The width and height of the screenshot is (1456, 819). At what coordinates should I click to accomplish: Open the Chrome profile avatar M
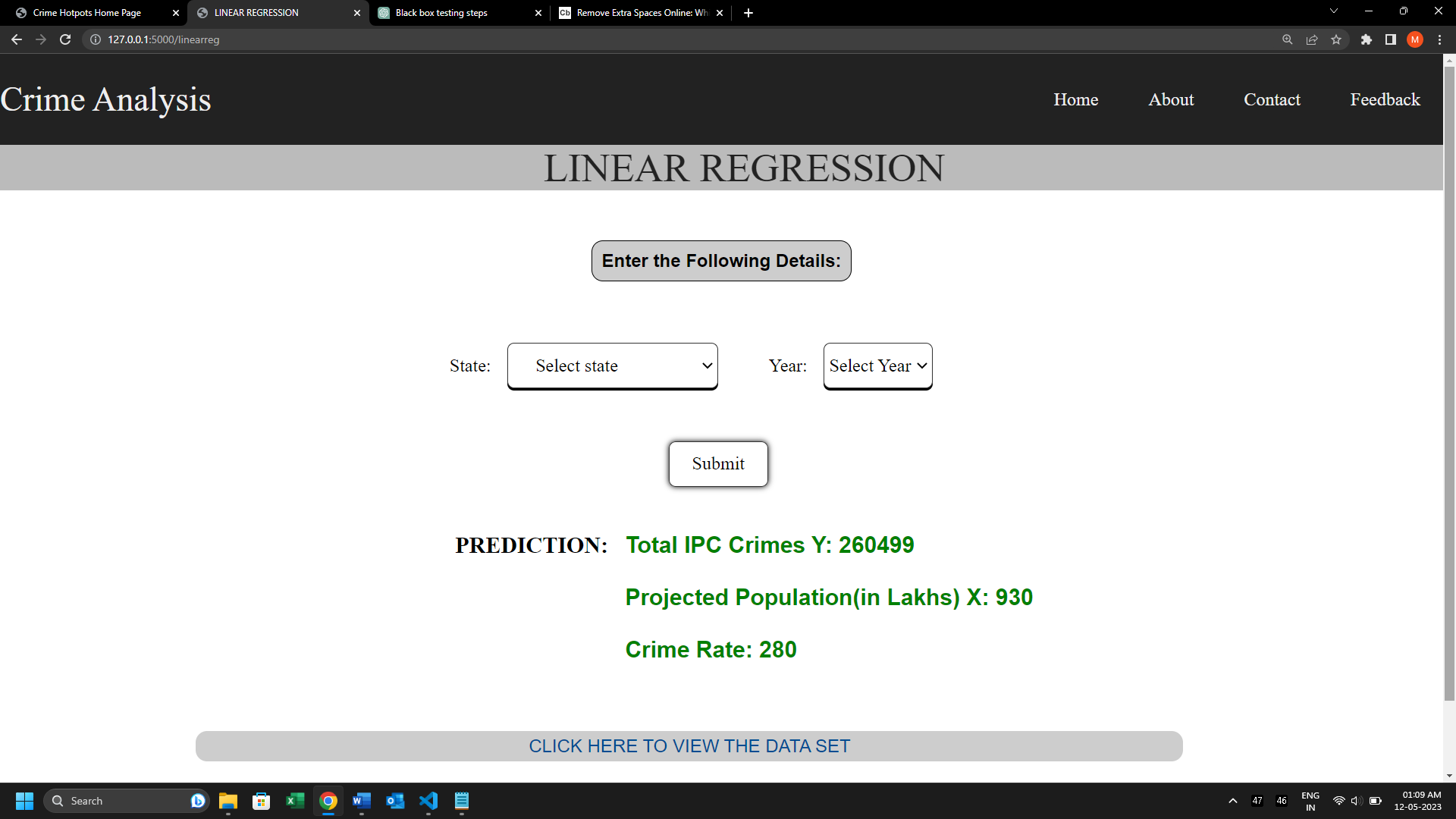tap(1415, 39)
